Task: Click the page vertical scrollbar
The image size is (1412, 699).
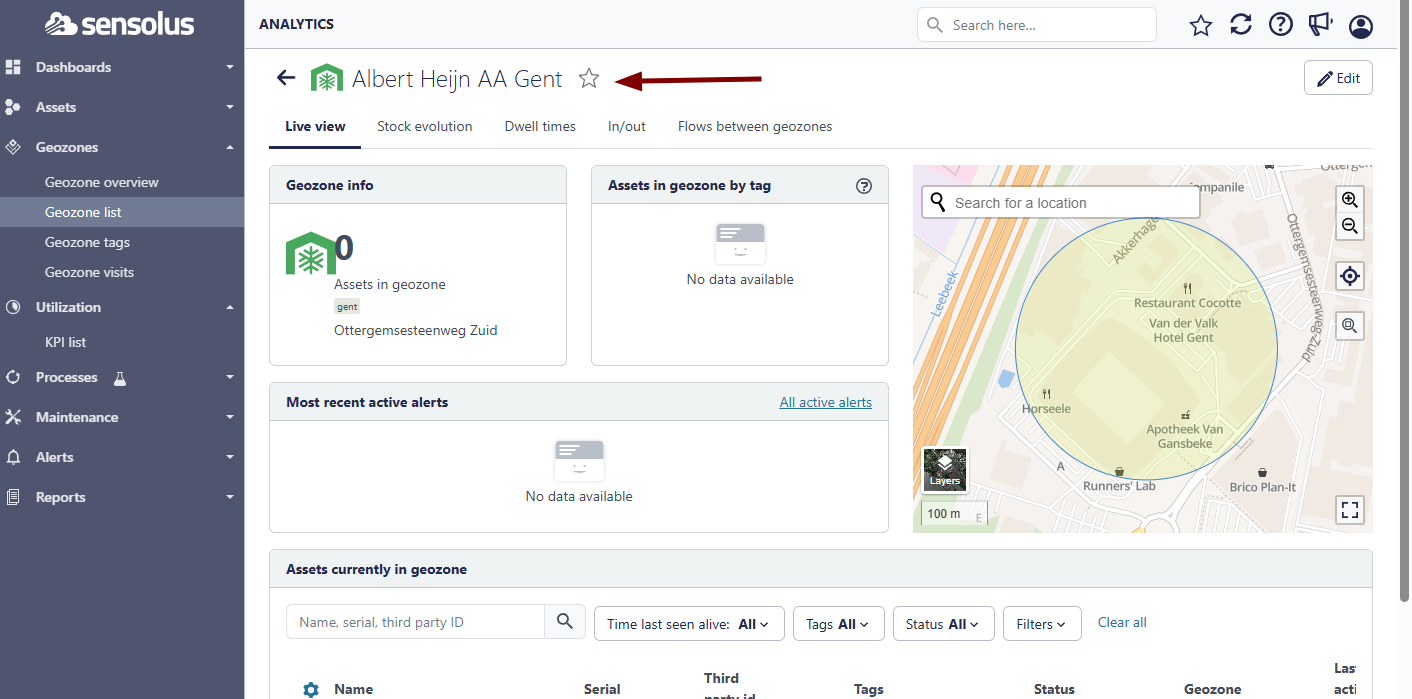Action: (x=1405, y=300)
